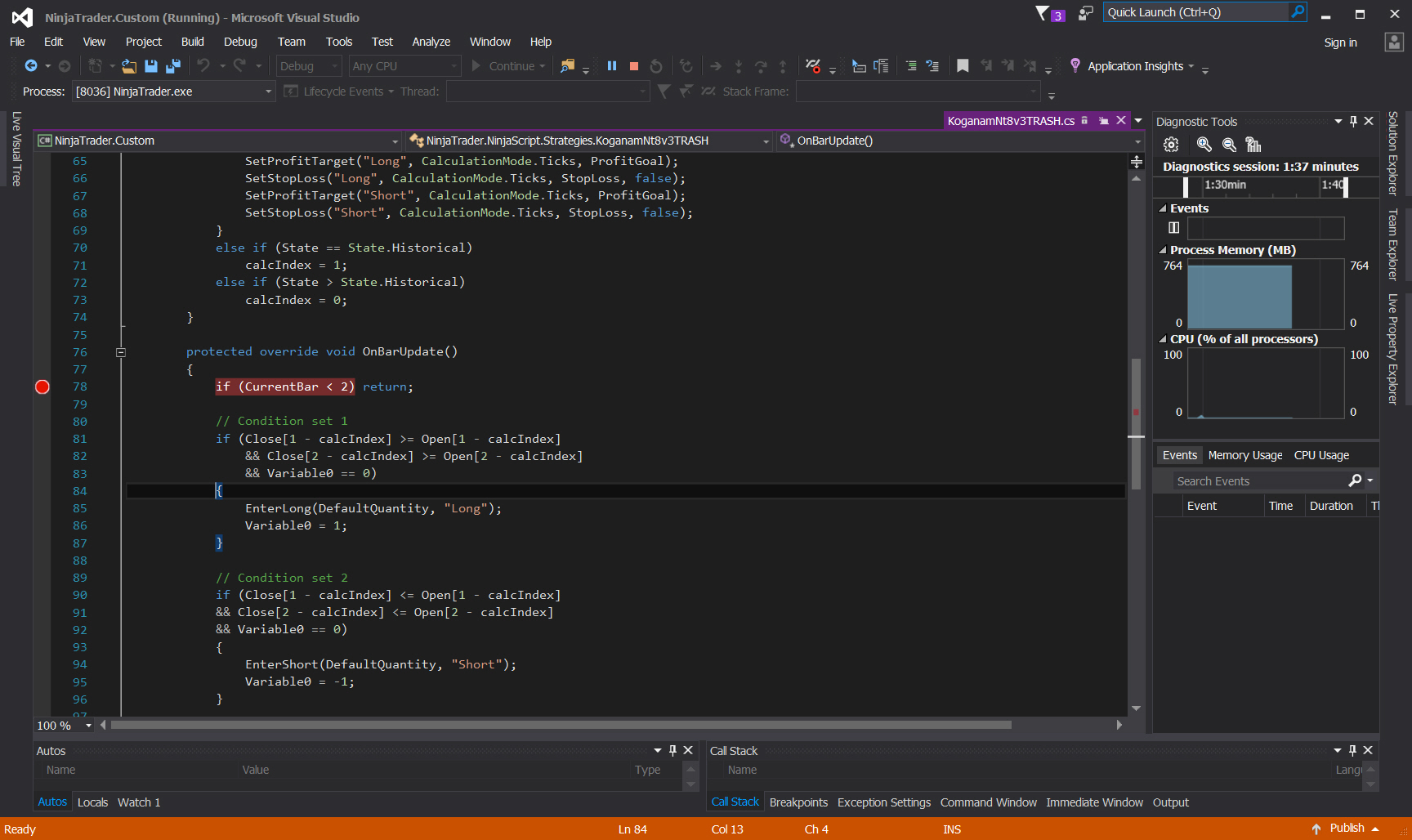Switch to the Breakpoints tab

point(798,802)
